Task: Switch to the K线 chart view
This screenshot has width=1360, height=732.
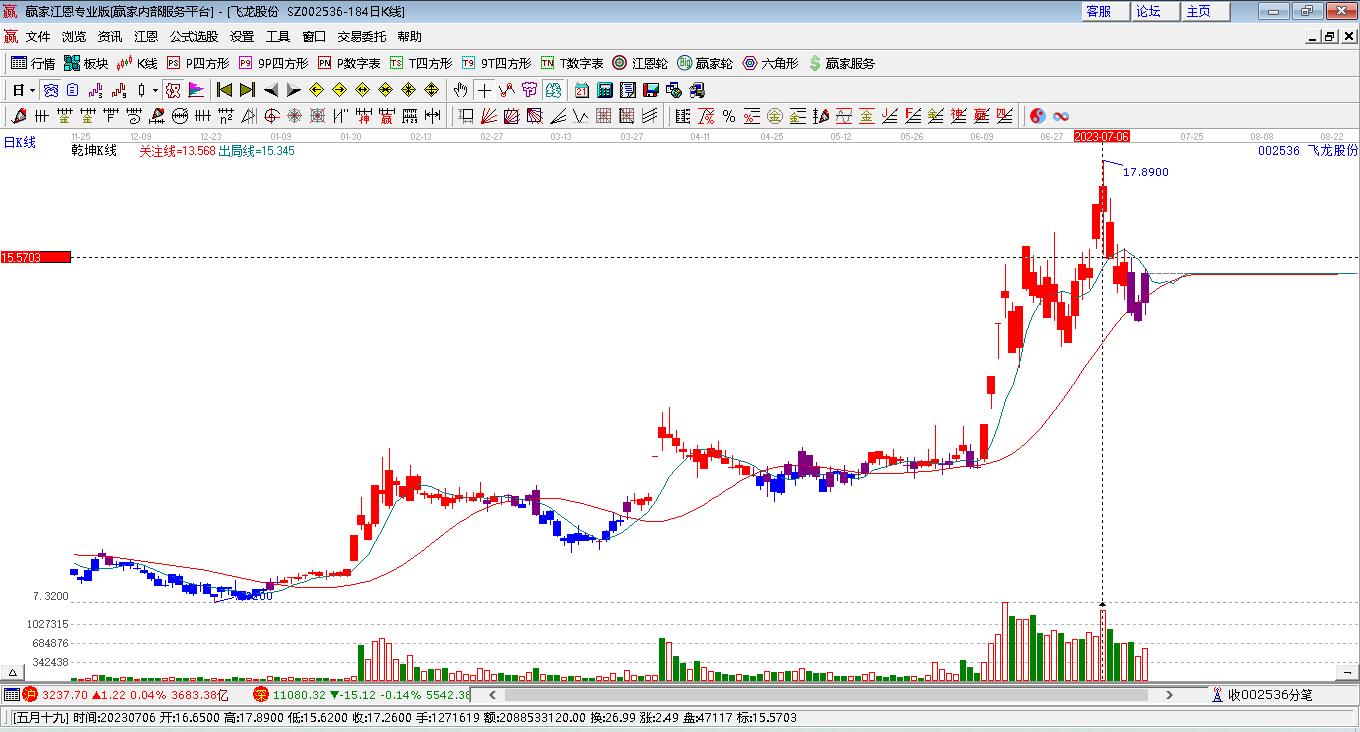Action: 138,63
